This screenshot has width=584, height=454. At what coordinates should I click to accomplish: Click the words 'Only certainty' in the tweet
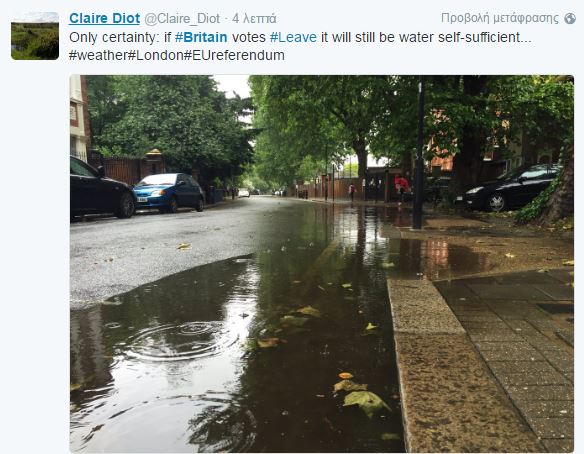[x=110, y=37]
